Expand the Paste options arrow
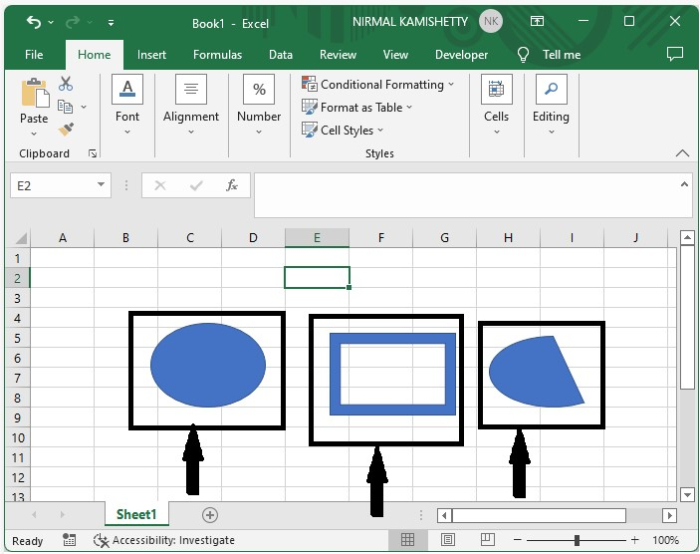The width and height of the screenshot is (700, 554). point(34,133)
